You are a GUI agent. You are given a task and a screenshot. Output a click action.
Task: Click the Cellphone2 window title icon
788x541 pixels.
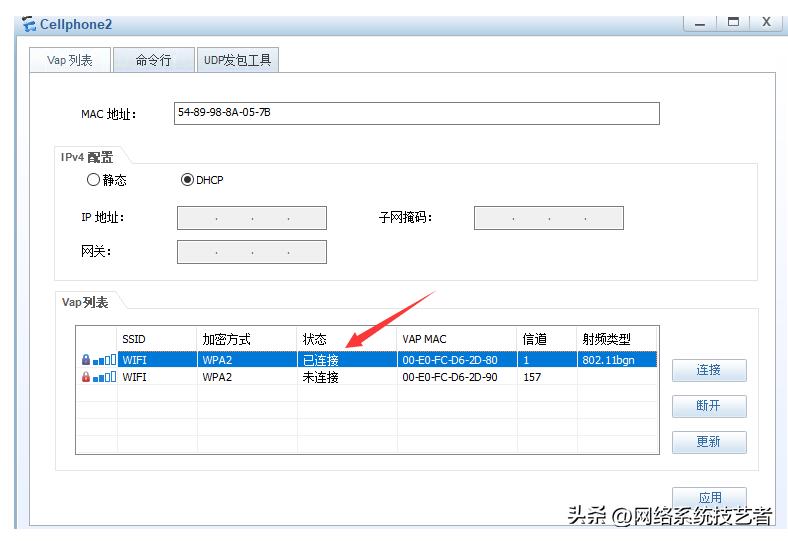[x=29, y=24]
